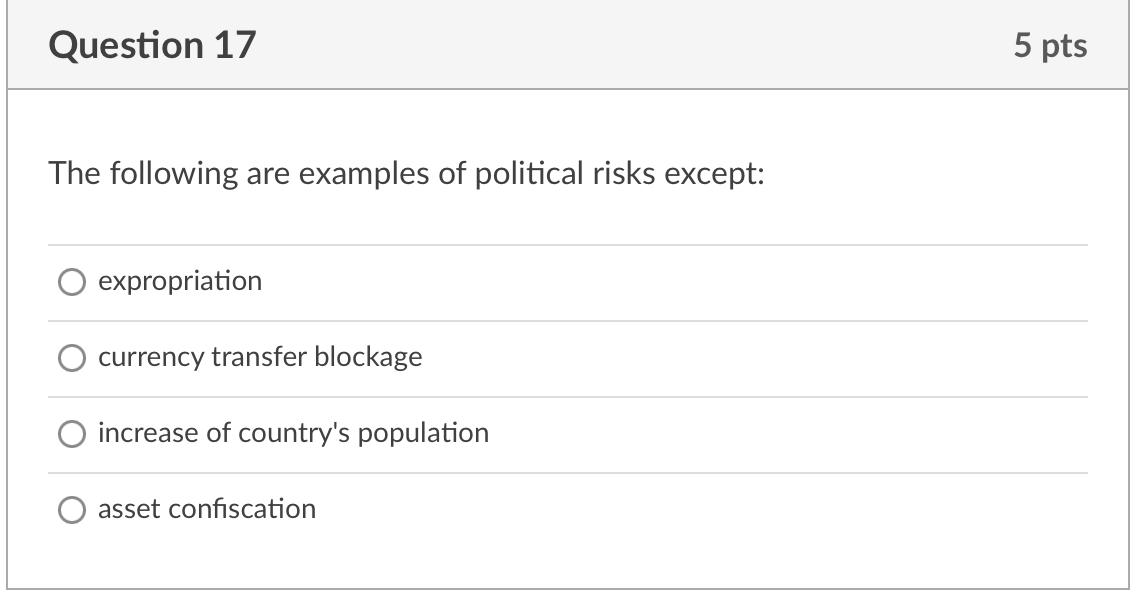Select the expropriation radio button
Image resolution: width=1147 pixels, height=604 pixels.
point(71,282)
